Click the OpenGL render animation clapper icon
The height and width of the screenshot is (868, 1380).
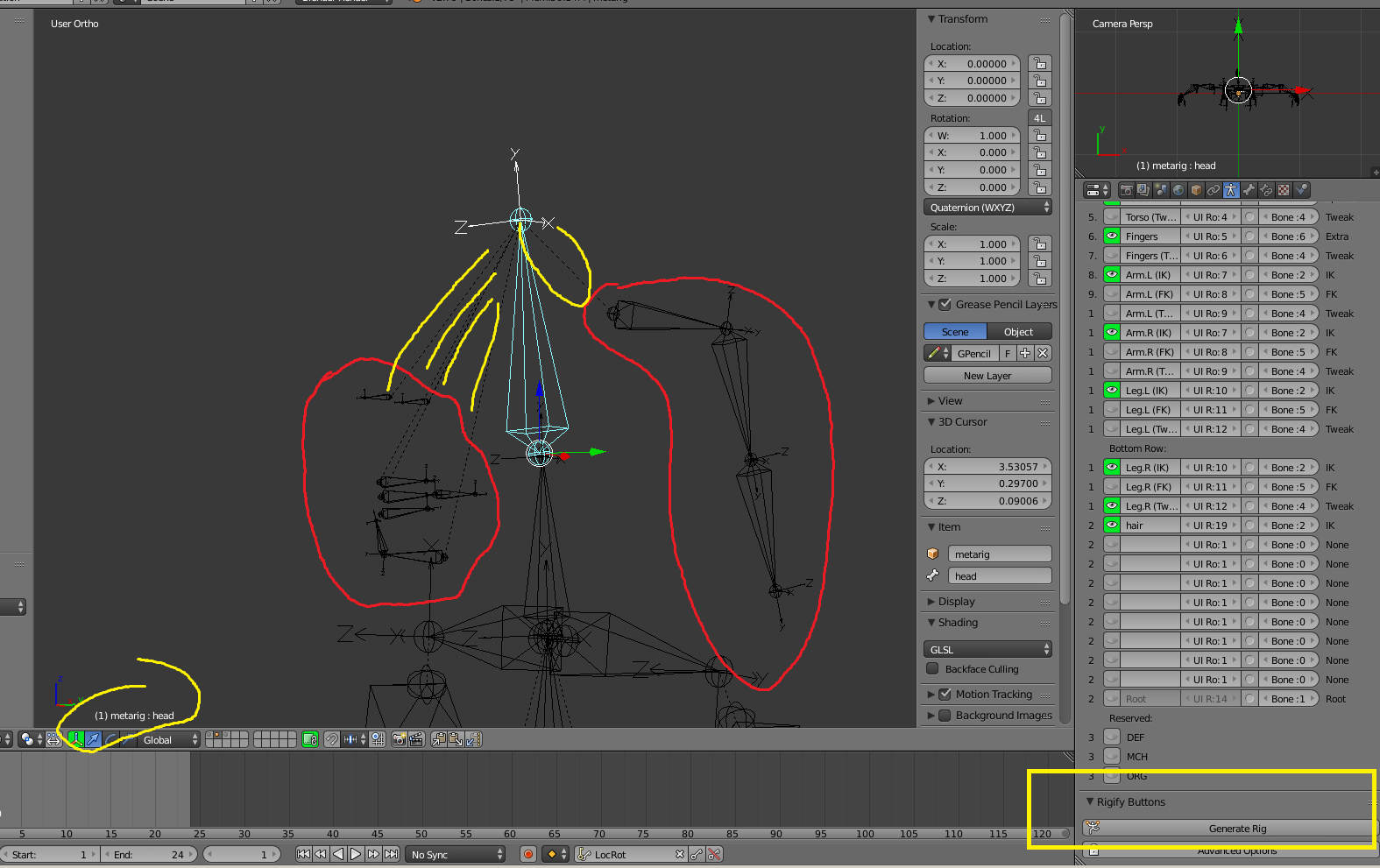pyautogui.click(x=416, y=740)
